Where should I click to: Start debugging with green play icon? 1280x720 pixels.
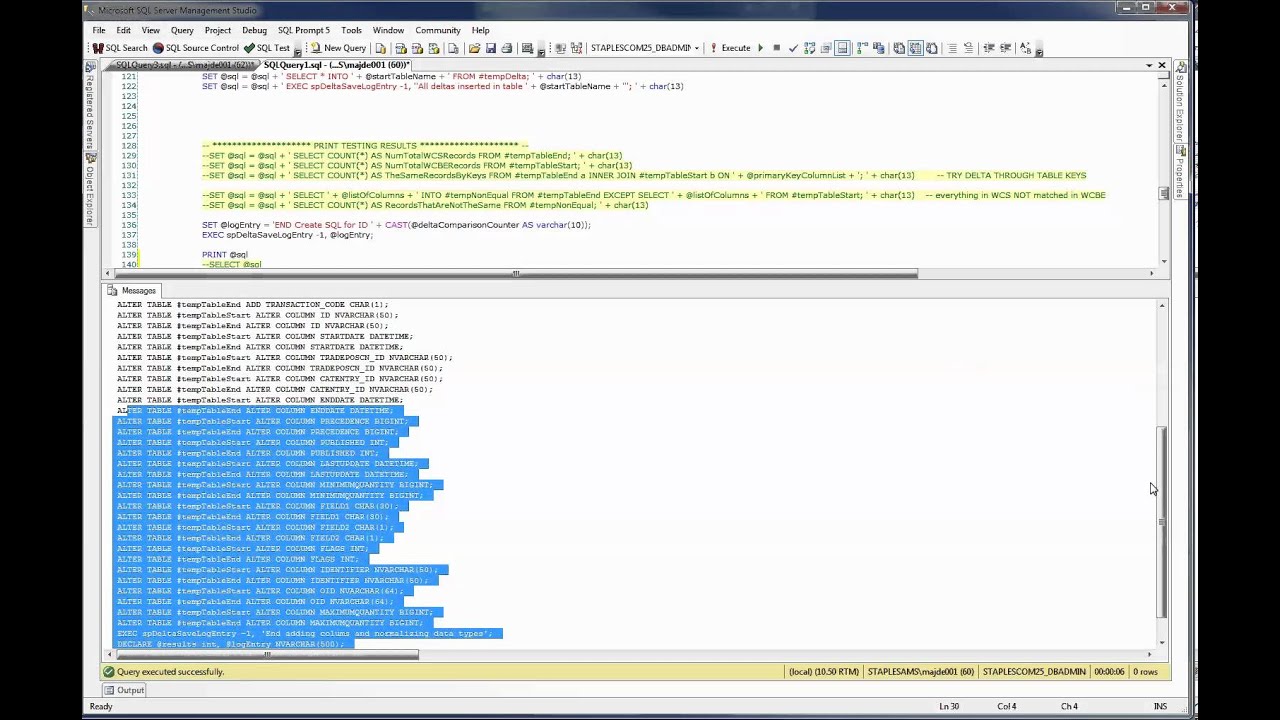(760, 48)
